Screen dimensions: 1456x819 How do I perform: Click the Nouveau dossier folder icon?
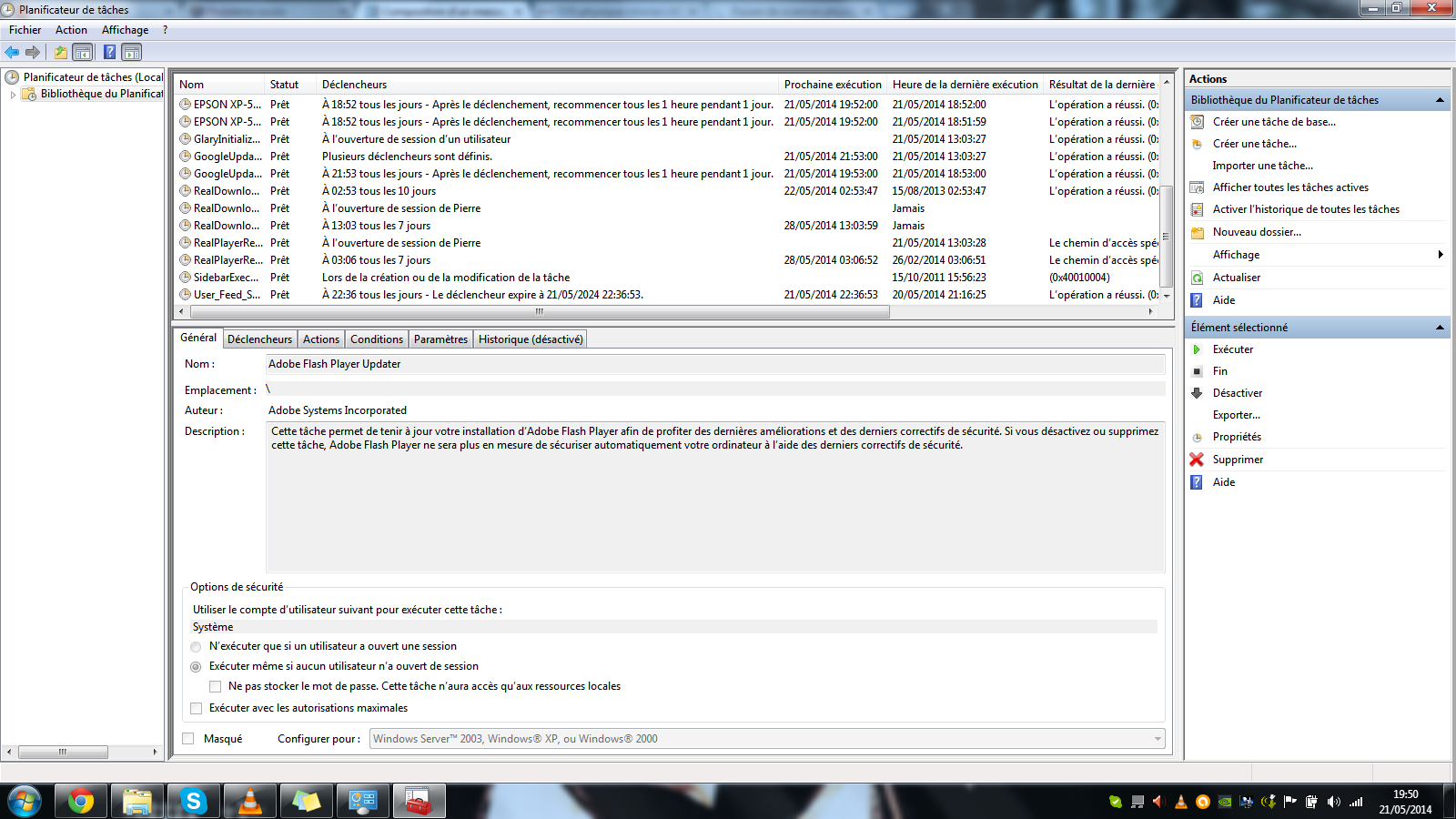[x=1197, y=232]
